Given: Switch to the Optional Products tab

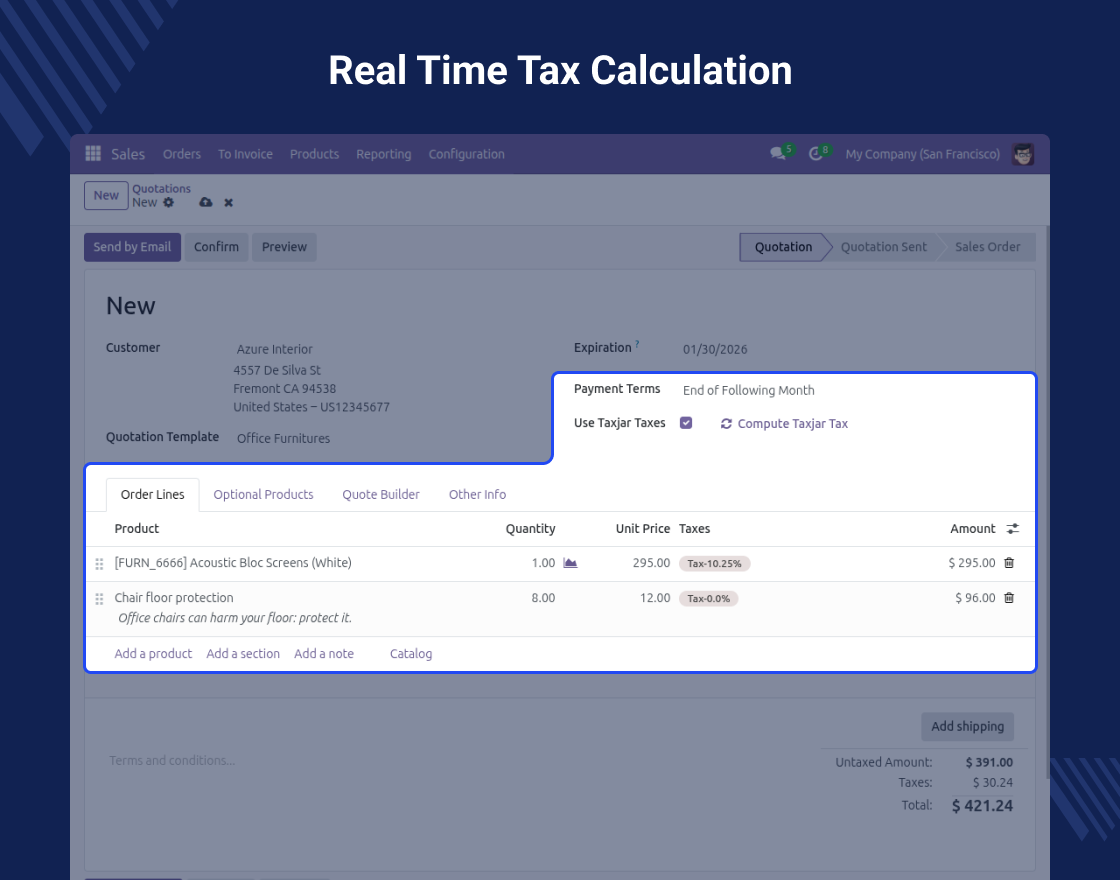Looking at the screenshot, I should (x=263, y=494).
